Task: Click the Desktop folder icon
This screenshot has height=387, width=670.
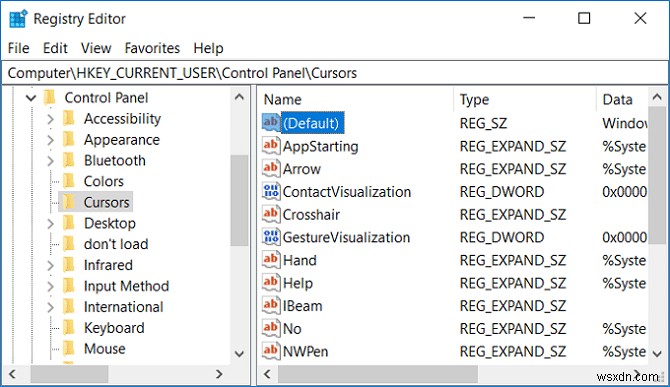Action: [69, 223]
